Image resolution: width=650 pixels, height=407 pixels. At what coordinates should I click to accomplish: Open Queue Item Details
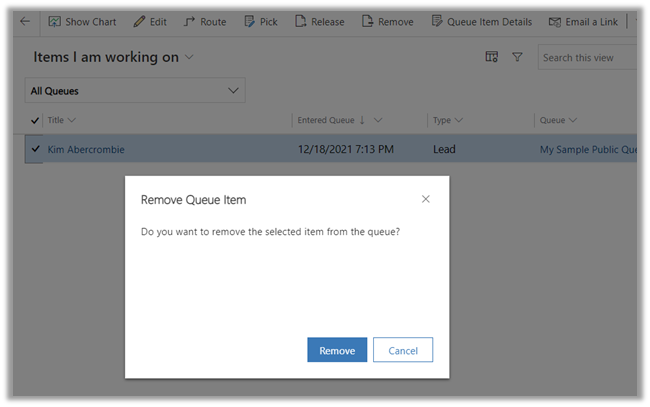pyautogui.click(x=482, y=21)
